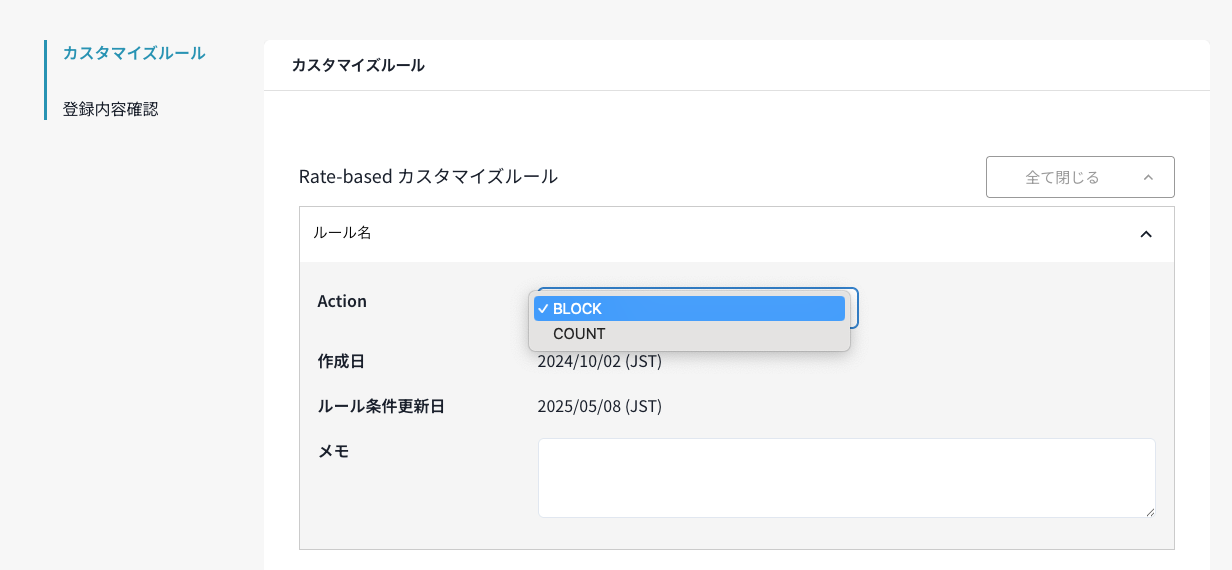Focus the メモ text area

click(x=846, y=477)
